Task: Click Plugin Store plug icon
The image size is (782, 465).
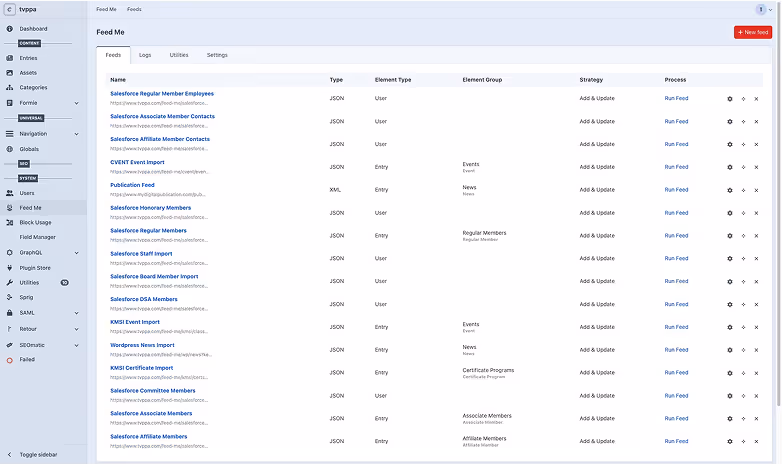Action: pos(9,268)
